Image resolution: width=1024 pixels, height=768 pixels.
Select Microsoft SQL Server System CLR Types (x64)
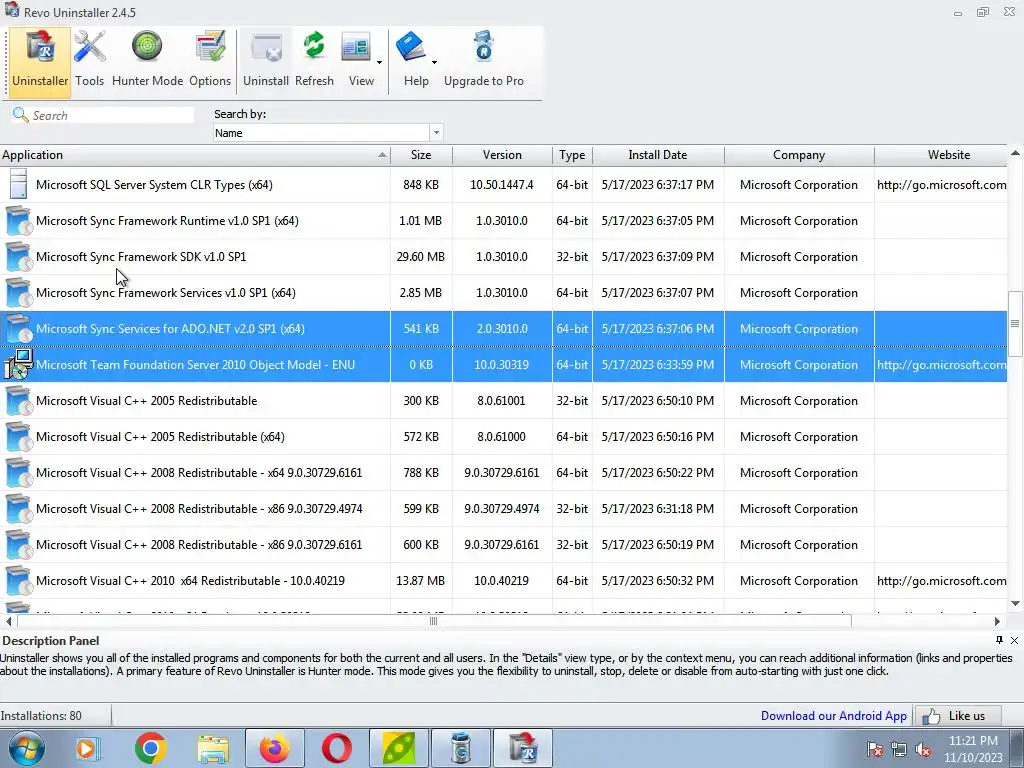point(504,185)
